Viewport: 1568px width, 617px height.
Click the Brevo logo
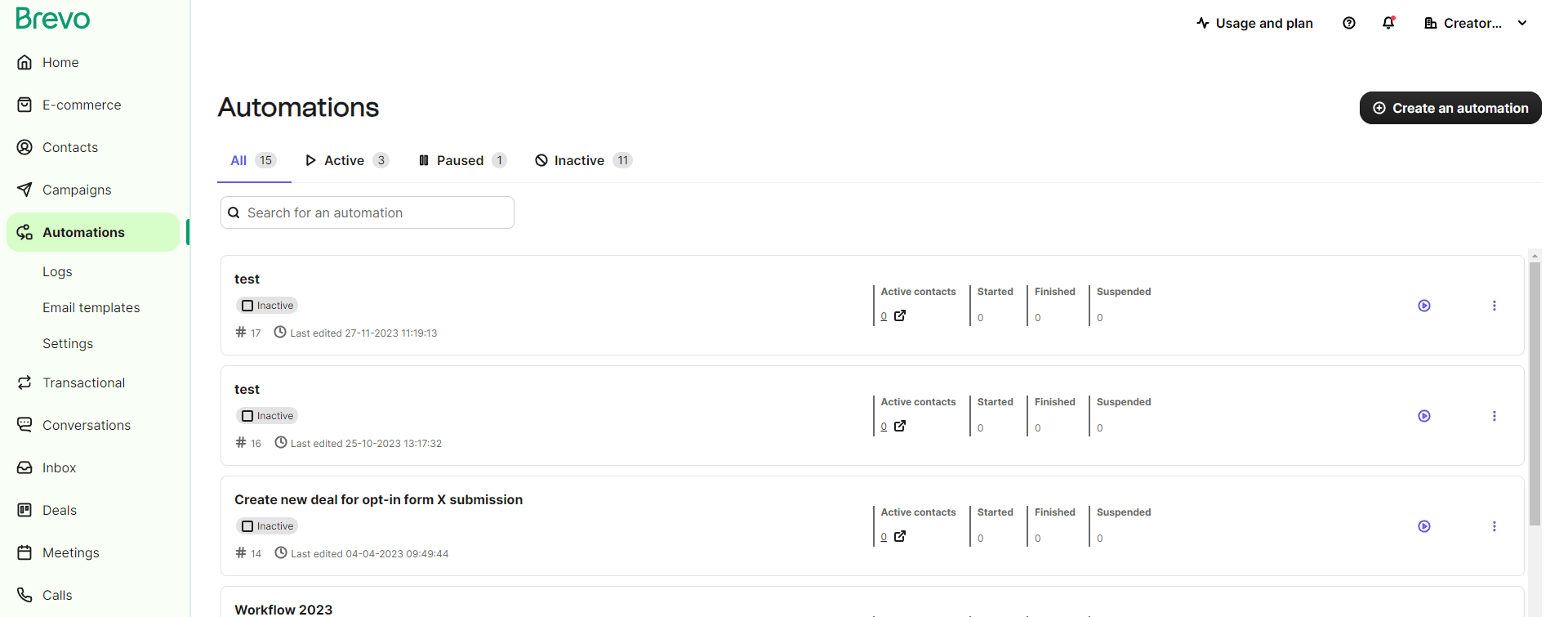53,18
